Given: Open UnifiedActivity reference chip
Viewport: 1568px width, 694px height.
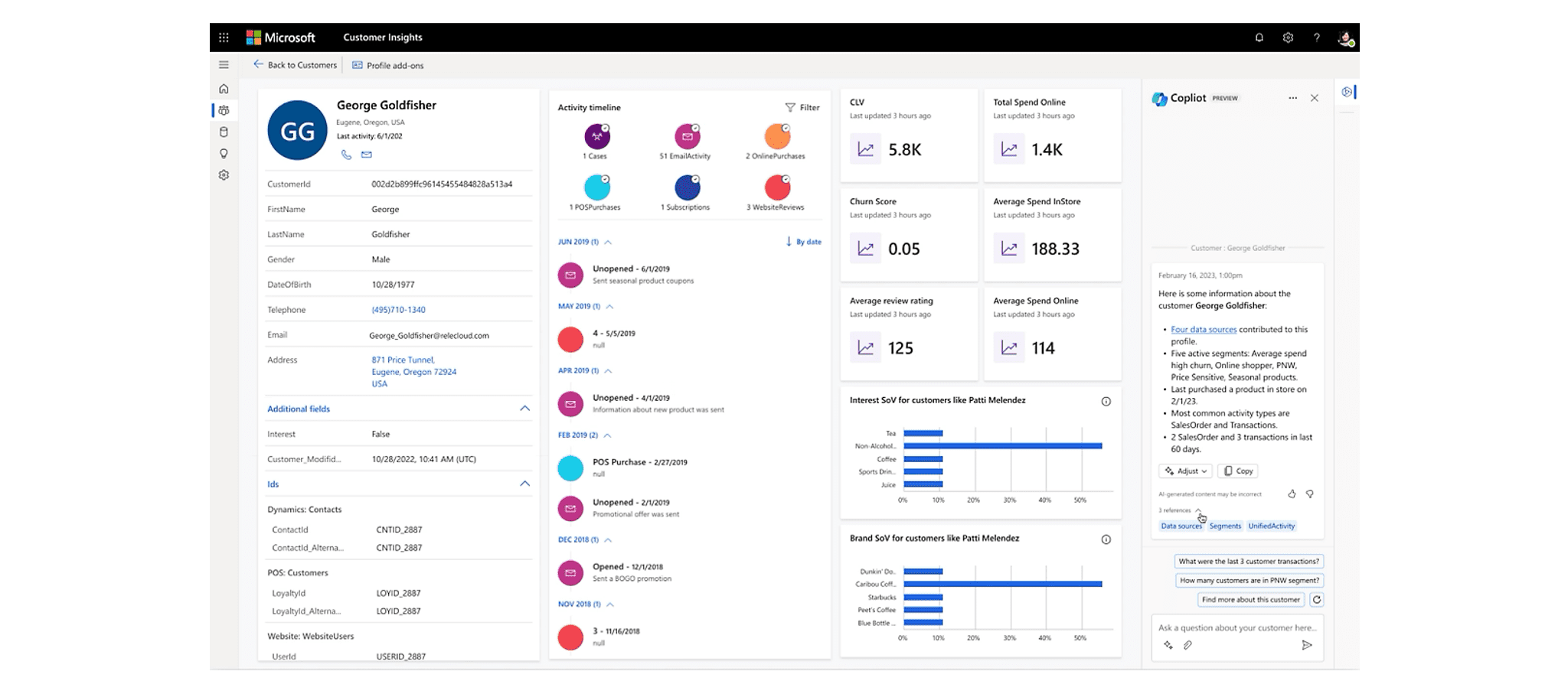Looking at the screenshot, I should click(x=1272, y=526).
